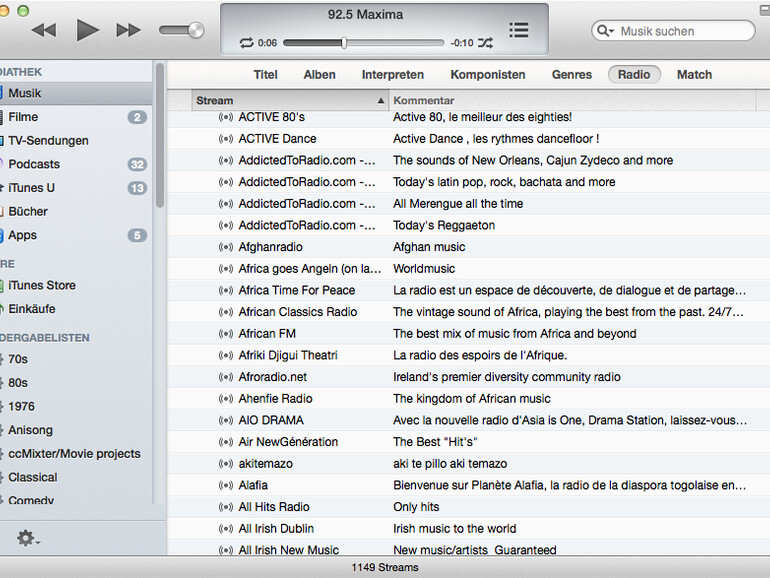Skip to previous track with rewind button

point(43,30)
